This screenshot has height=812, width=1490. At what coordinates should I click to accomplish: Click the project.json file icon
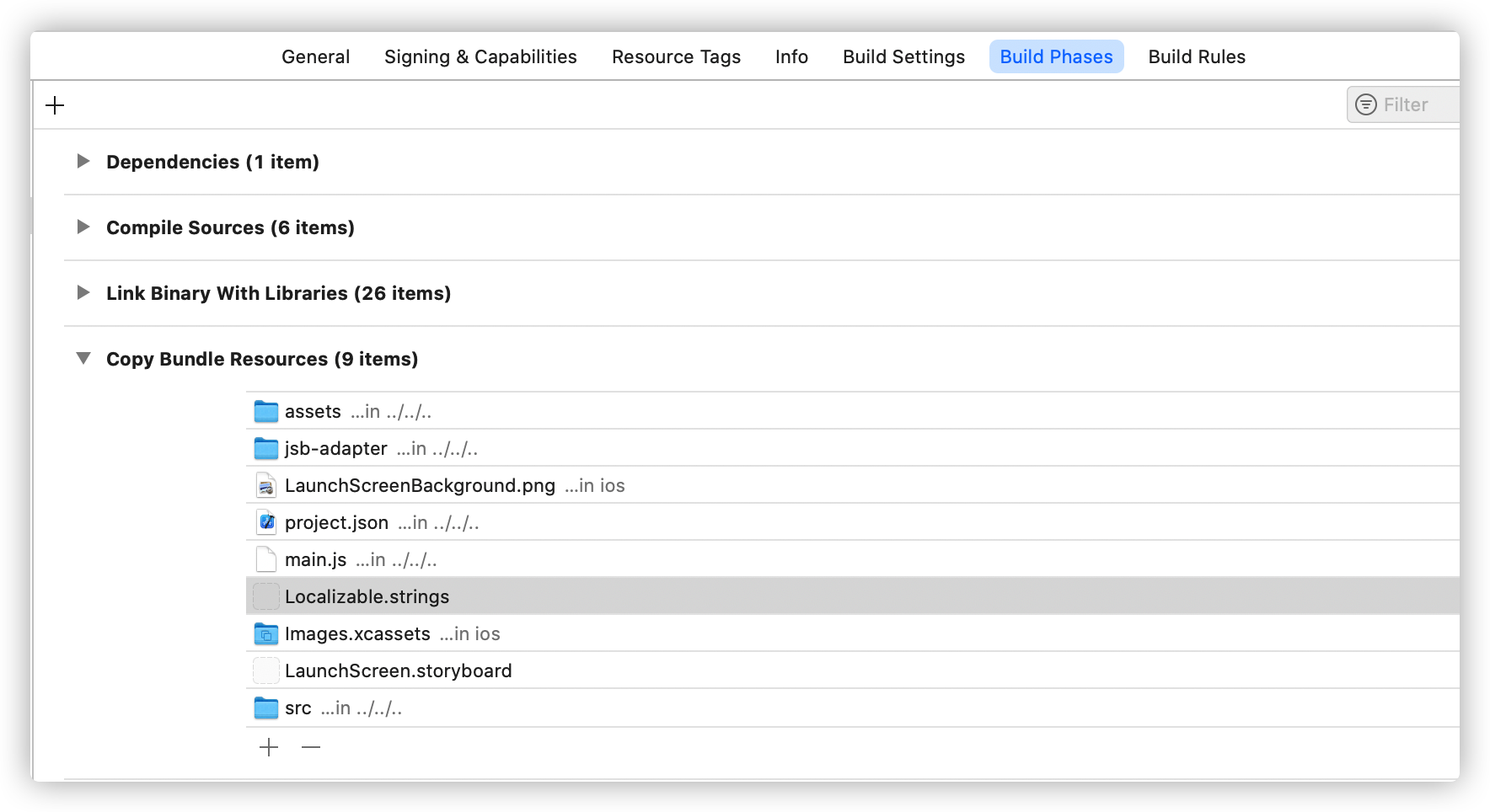(x=266, y=523)
